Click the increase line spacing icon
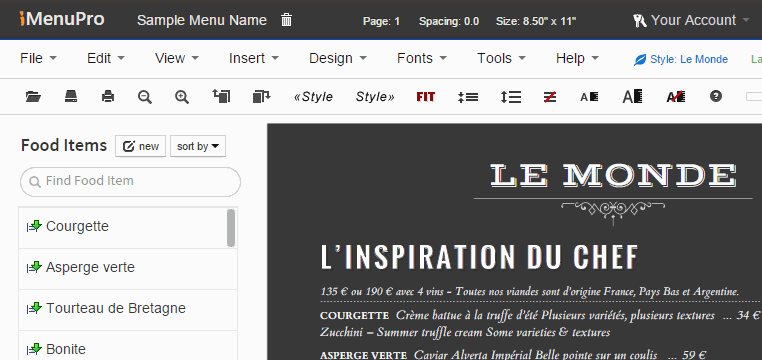 (511, 97)
